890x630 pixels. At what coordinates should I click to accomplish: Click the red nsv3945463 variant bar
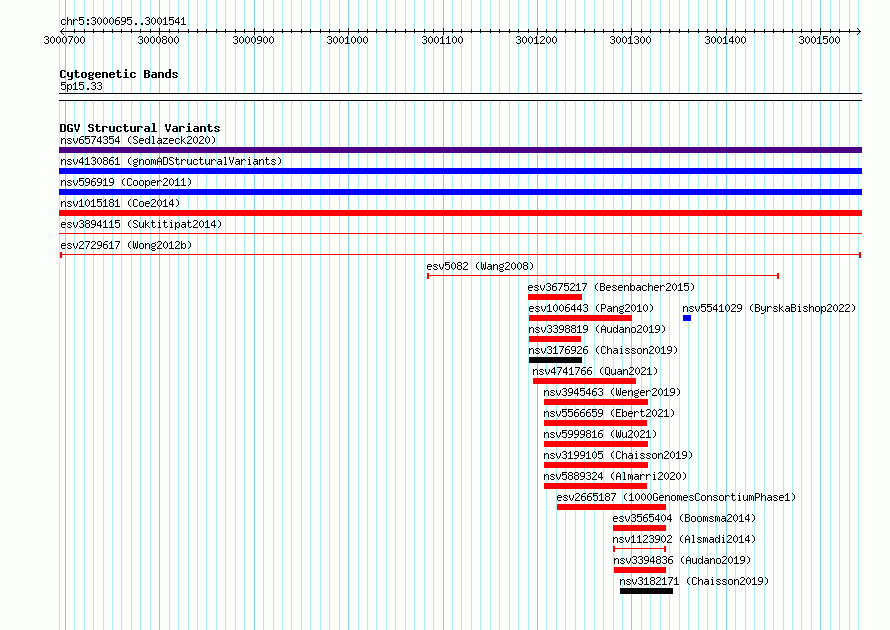coord(596,402)
